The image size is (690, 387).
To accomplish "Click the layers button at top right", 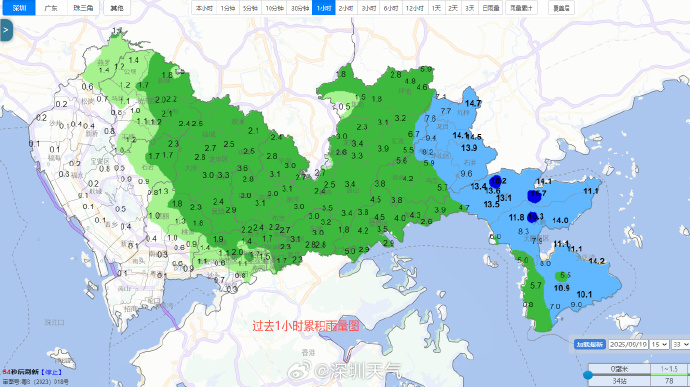I will pyautogui.click(x=561, y=8).
